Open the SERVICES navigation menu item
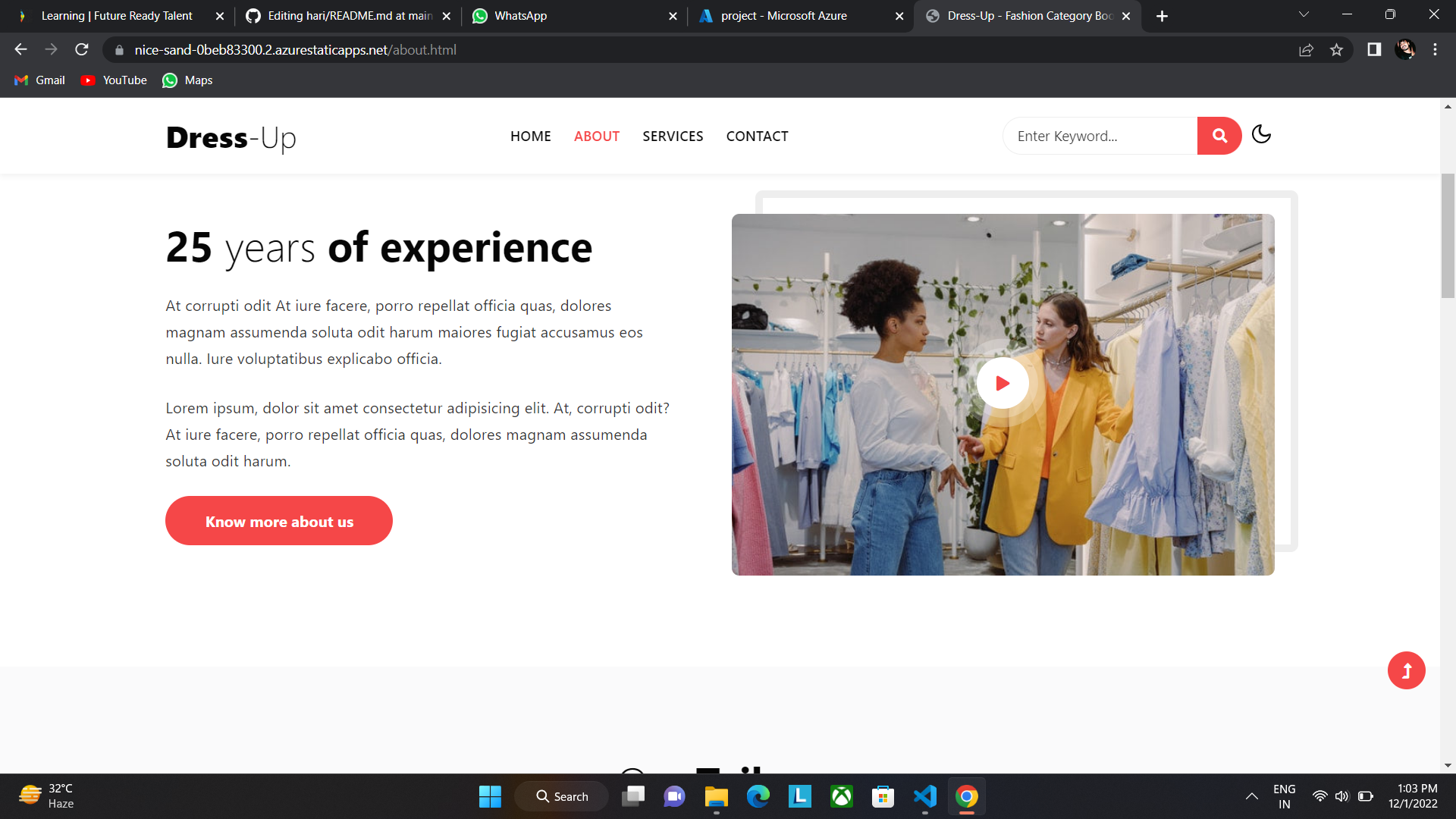1456x819 pixels. coord(673,136)
